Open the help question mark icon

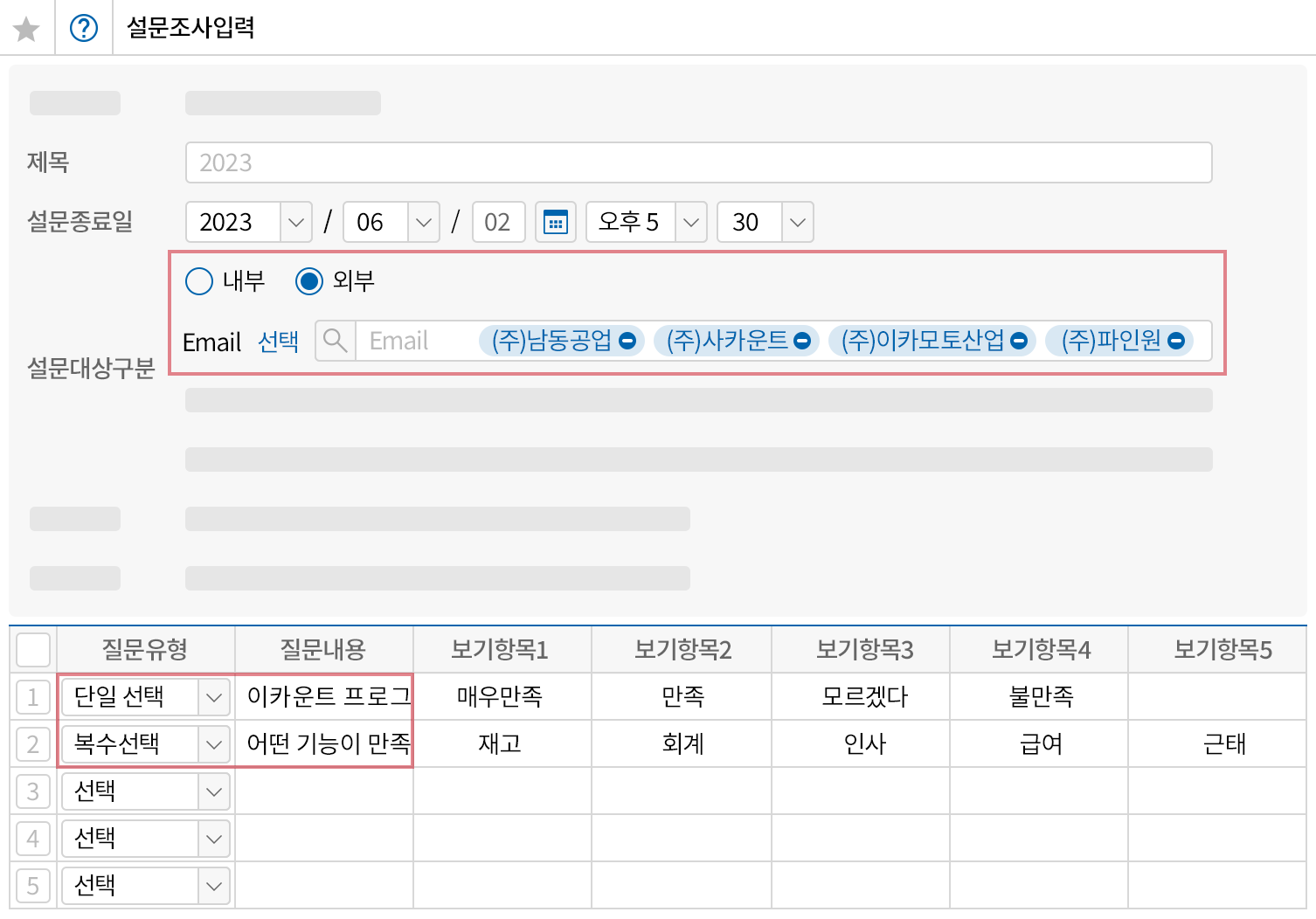tap(84, 29)
